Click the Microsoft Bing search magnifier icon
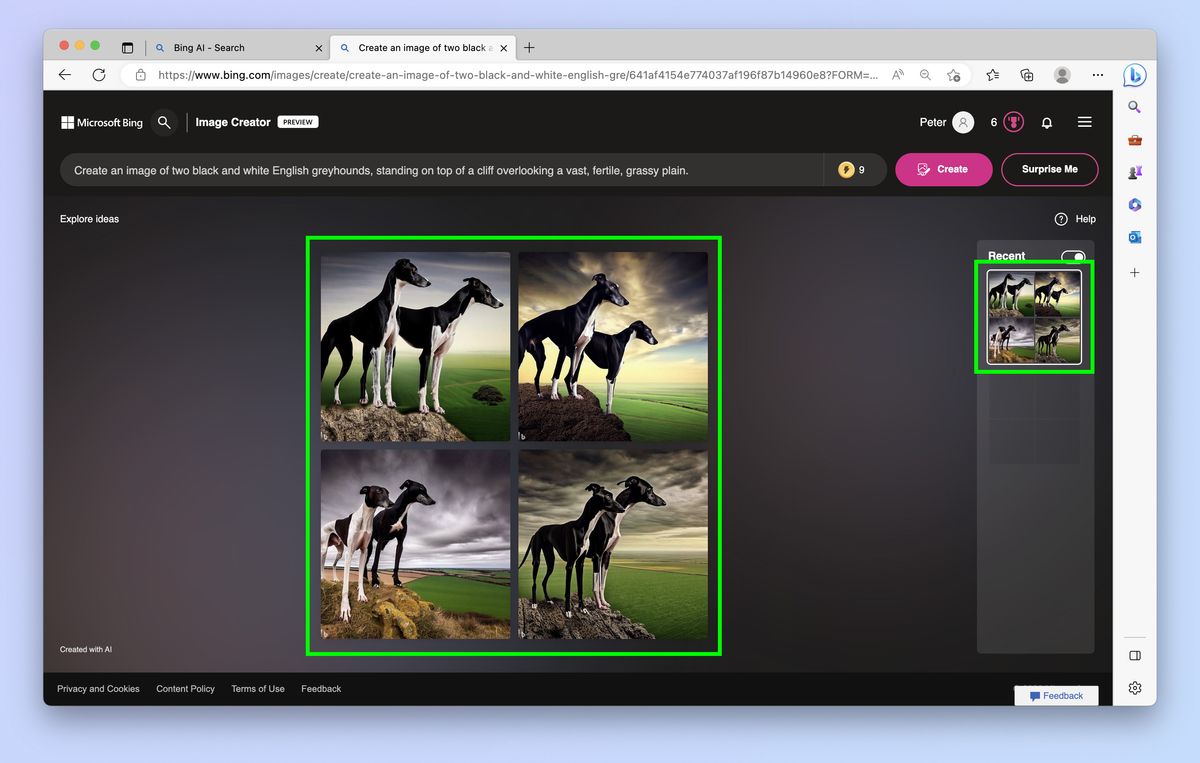 point(164,122)
